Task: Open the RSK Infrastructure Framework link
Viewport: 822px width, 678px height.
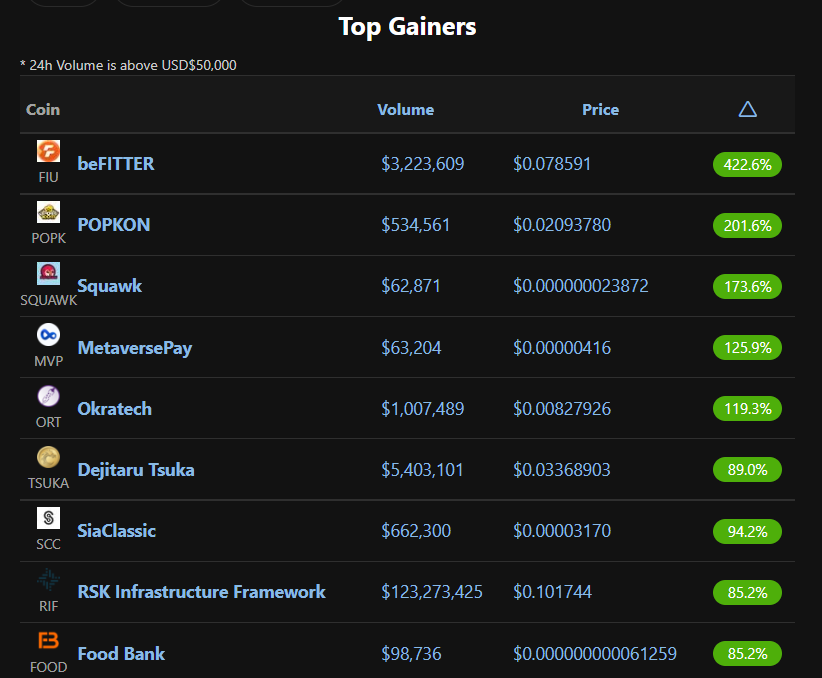Action: coord(201,591)
